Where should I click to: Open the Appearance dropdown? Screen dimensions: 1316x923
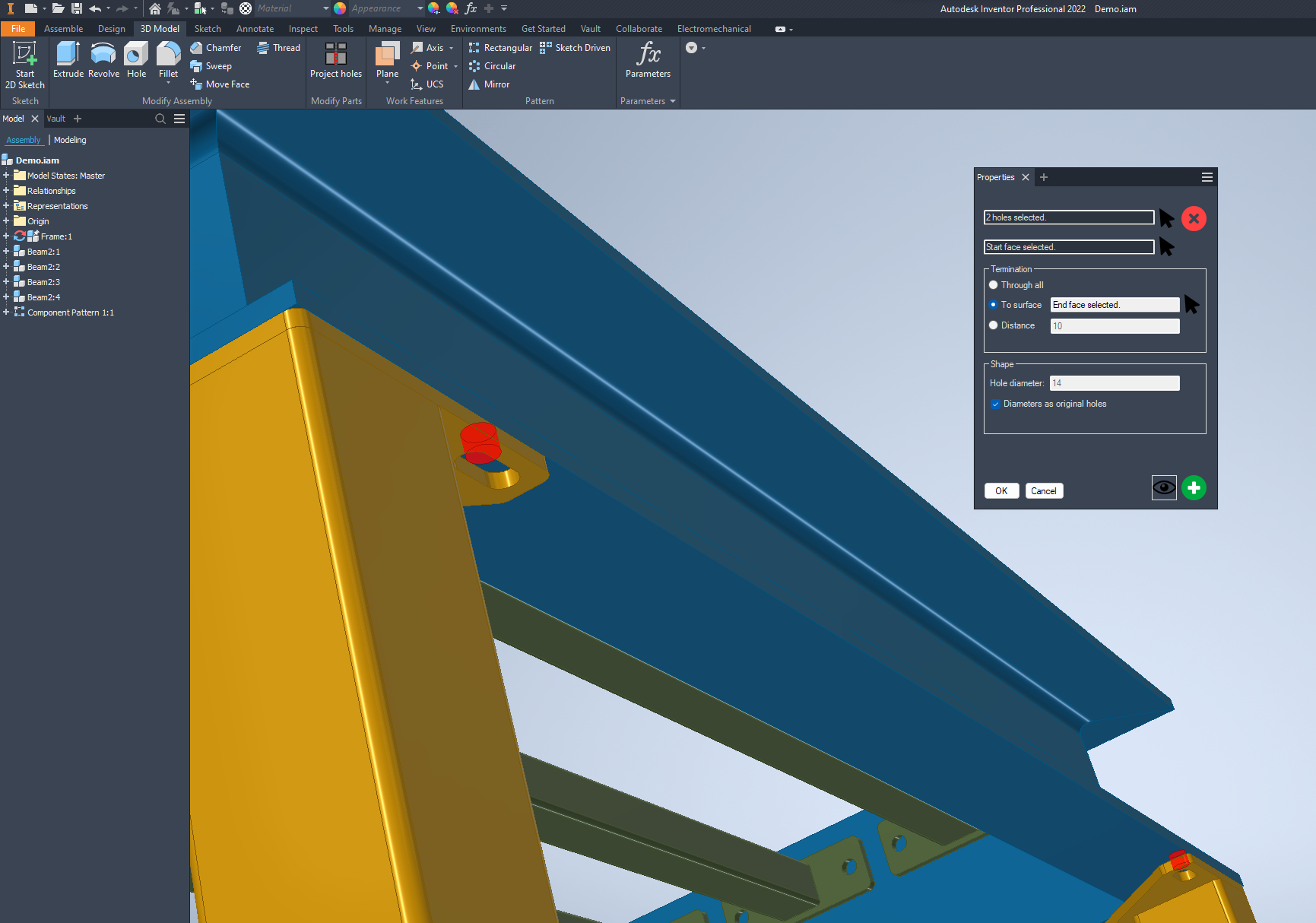[x=420, y=9]
